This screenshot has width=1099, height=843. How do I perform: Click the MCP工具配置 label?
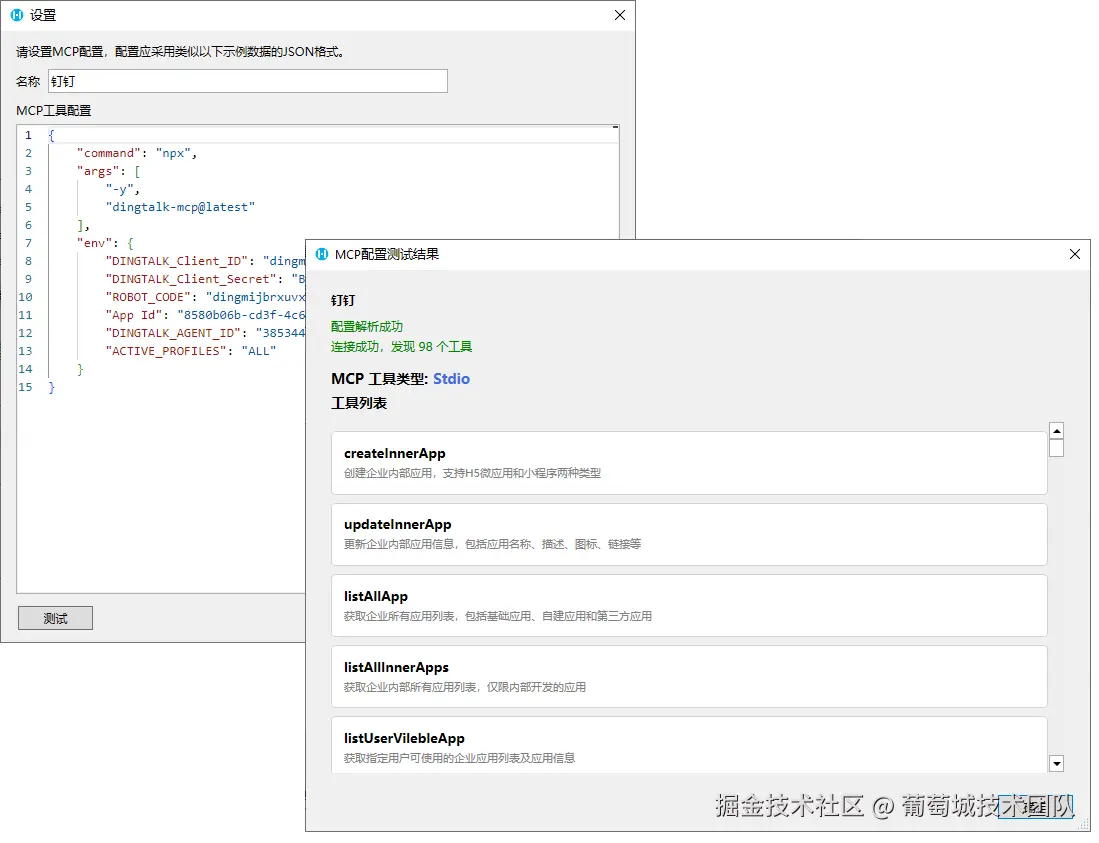pyautogui.click(x=54, y=111)
